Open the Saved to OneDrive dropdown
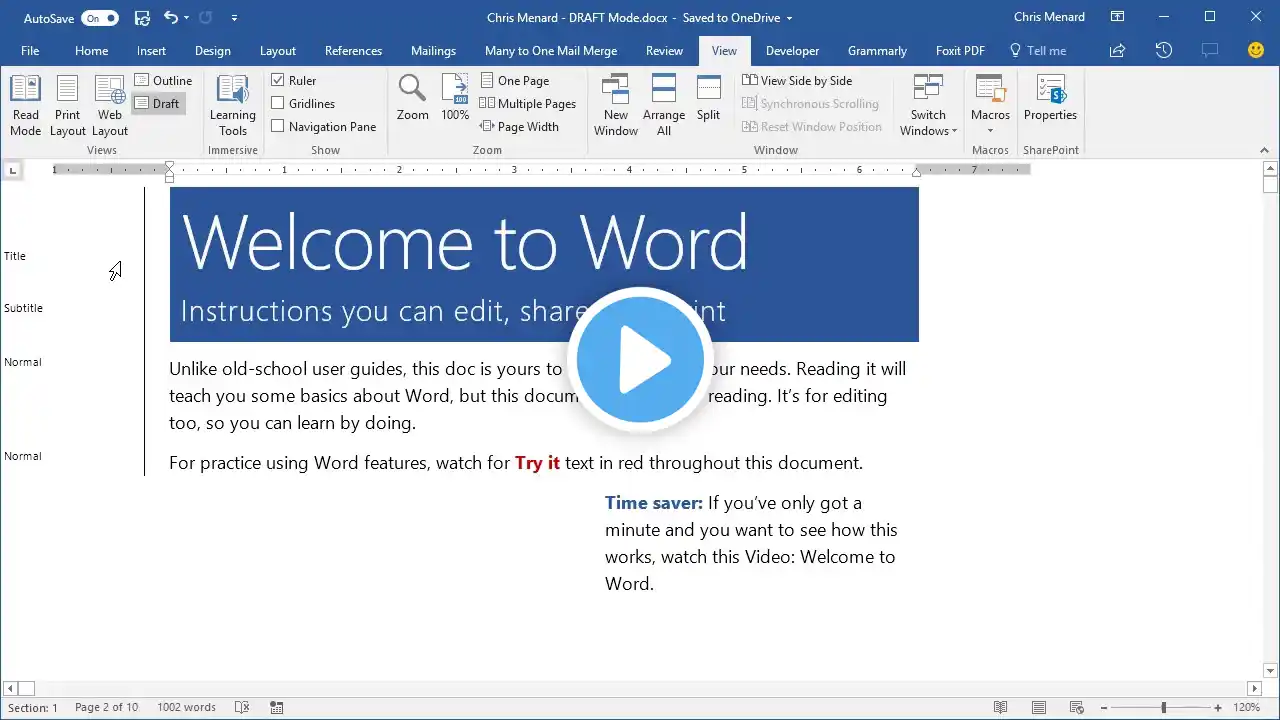This screenshot has width=1280, height=720. point(789,18)
